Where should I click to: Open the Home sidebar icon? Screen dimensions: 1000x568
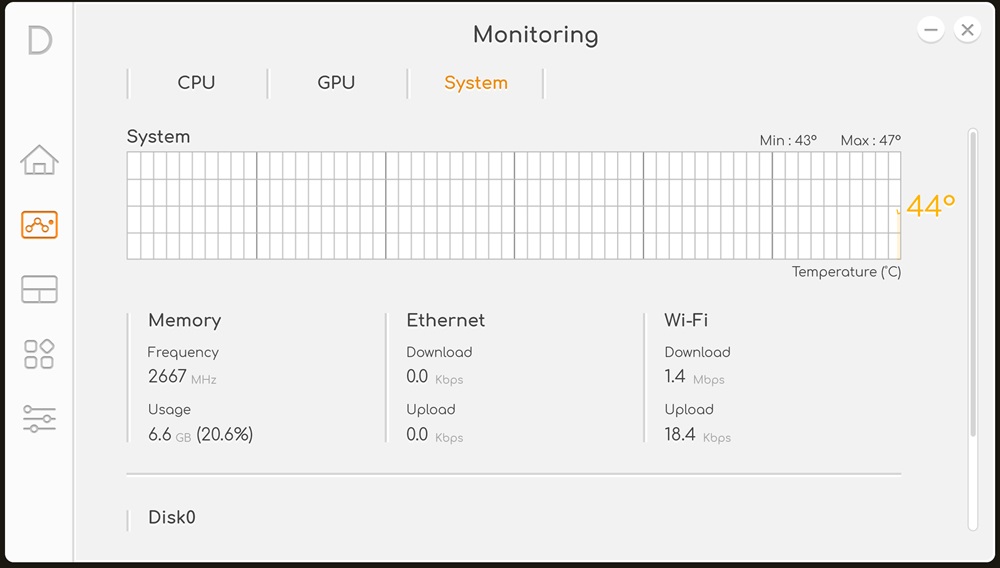(40, 160)
